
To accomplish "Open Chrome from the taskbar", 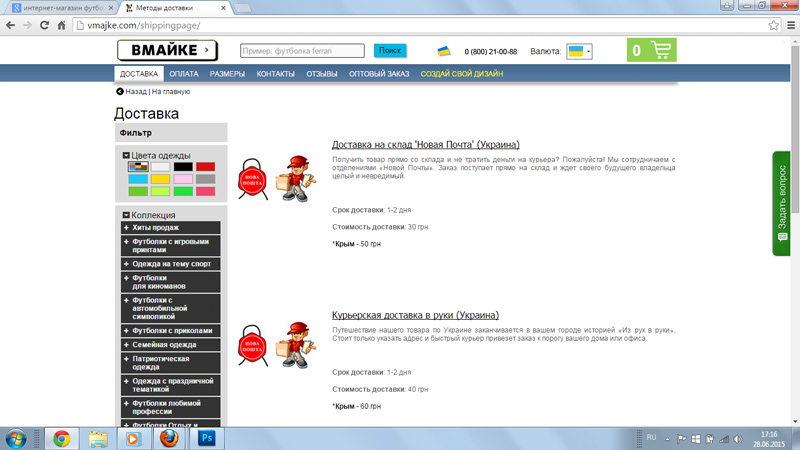I will pyautogui.click(x=62, y=438).
